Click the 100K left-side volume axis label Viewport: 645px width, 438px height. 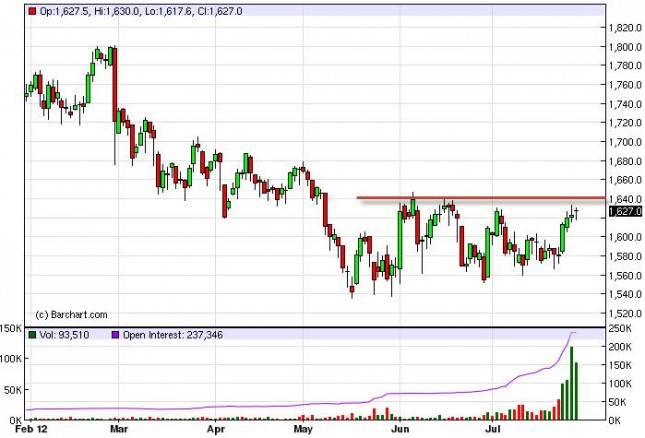(x=11, y=359)
